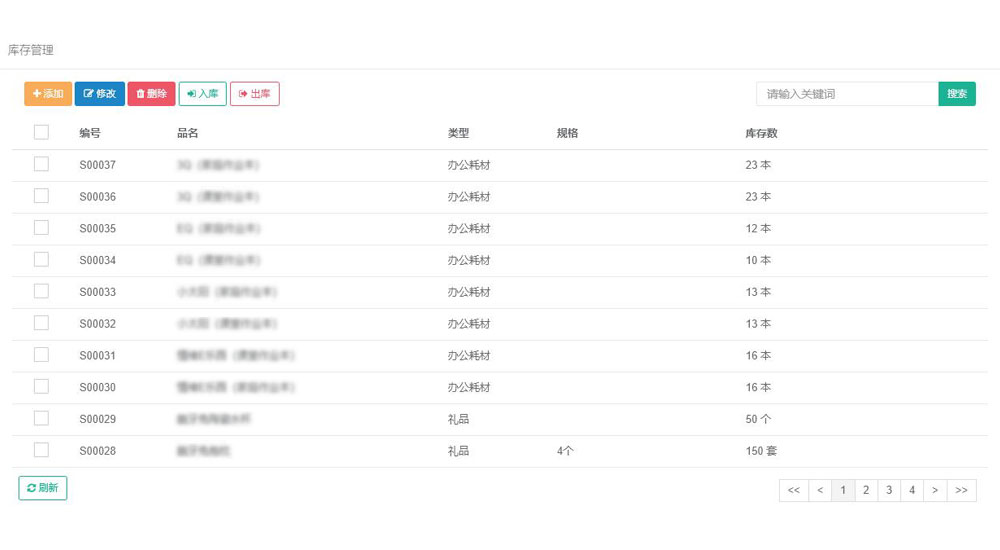1000x550 pixels.
Task: Select page 2 in pagination
Action: [x=866, y=490]
